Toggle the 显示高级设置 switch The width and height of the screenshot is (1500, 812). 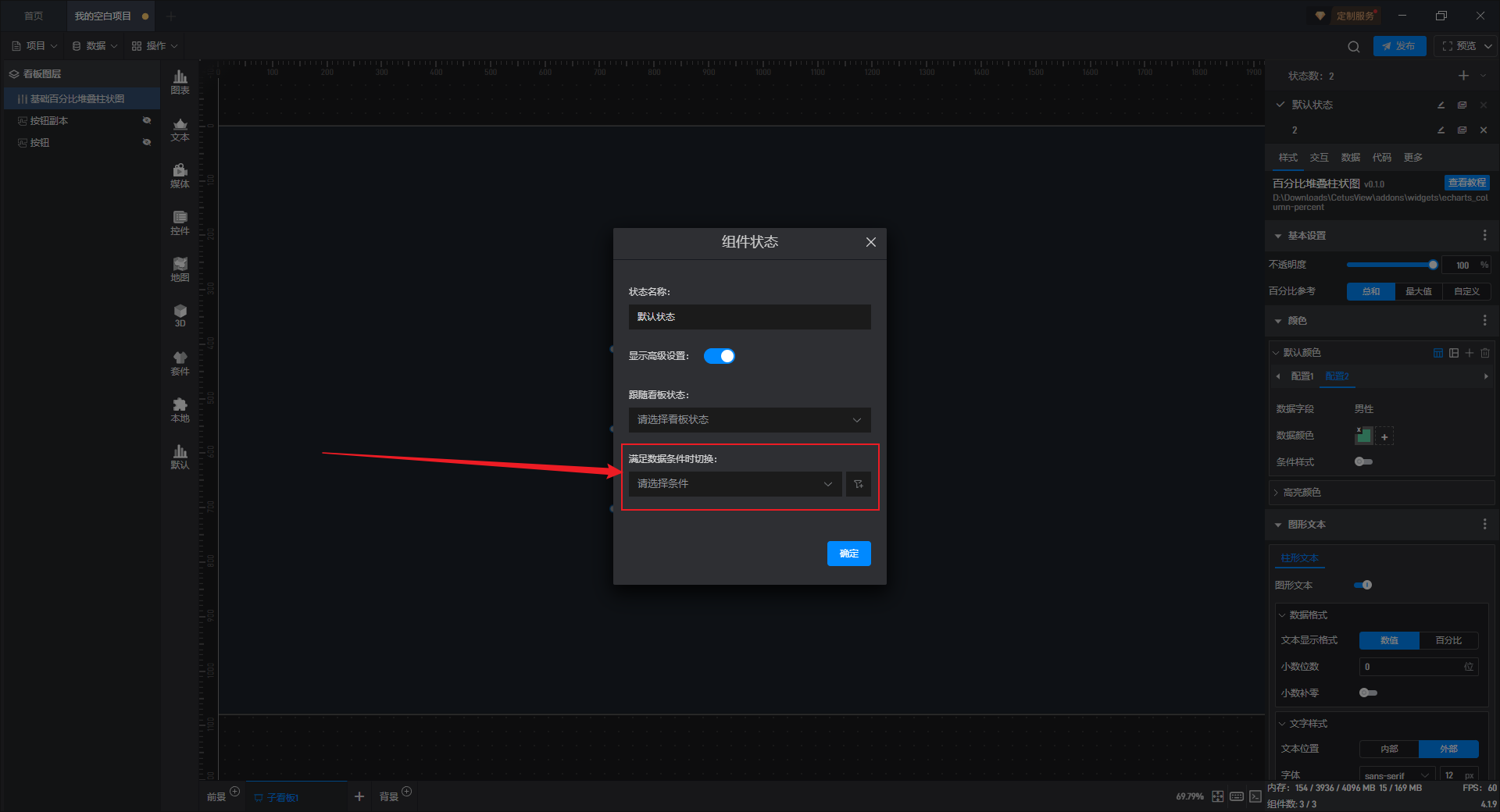pyautogui.click(x=720, y=356)
